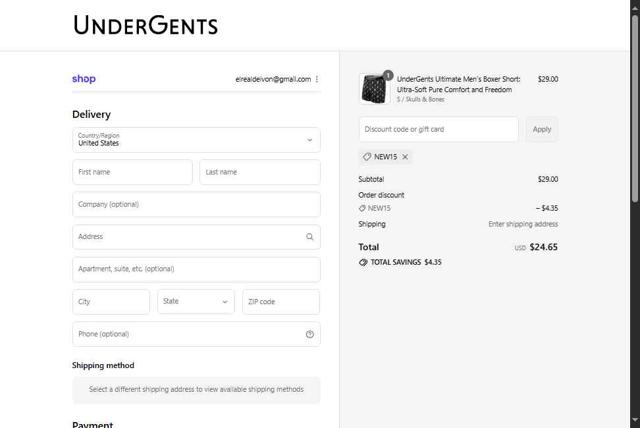Viewport: 640px width, 428px height.
Task: Click the Company (optional) field
Action: click(x=196, y=204)
